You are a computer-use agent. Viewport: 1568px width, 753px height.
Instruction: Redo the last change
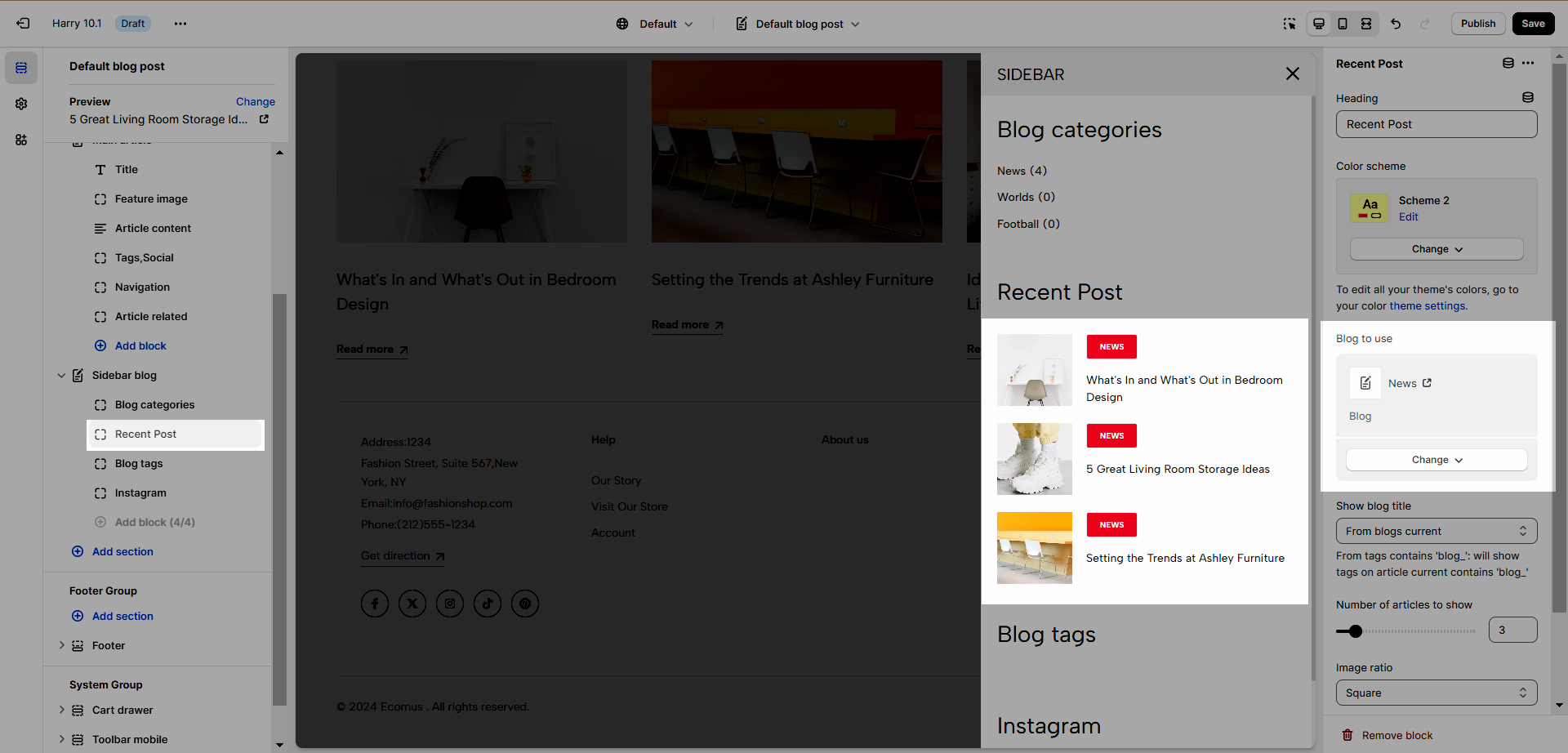pyautogui.click(x=1425, y=24)
